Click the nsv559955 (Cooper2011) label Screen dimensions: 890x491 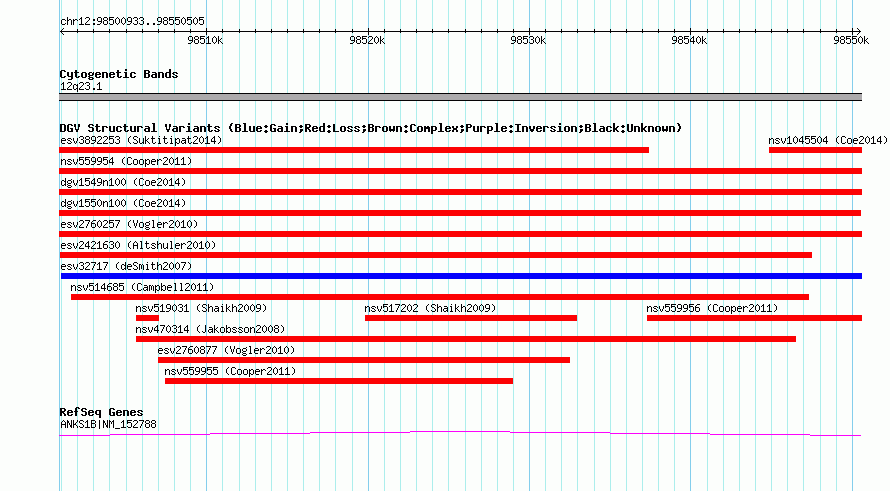click(x=230, y=371)
